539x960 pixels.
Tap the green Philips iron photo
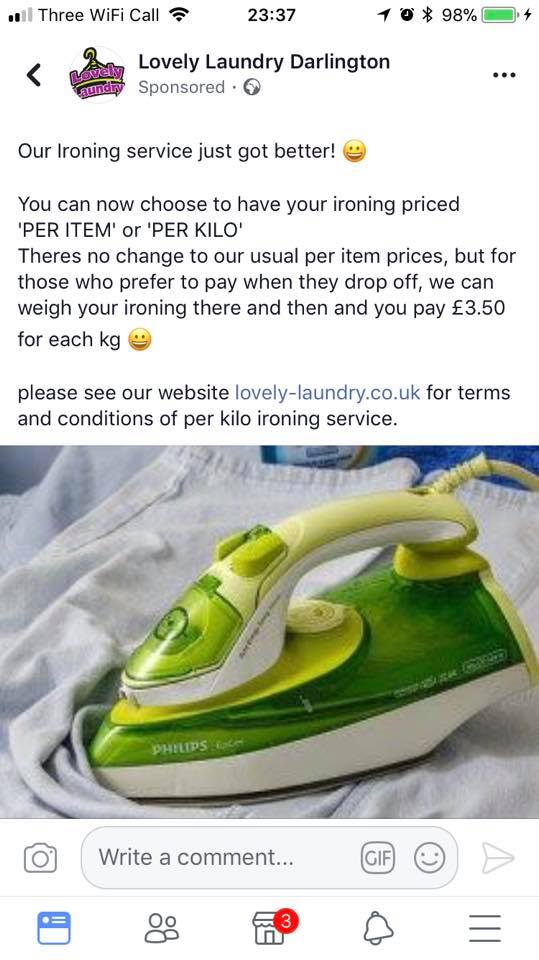click(x=270, y=631)
